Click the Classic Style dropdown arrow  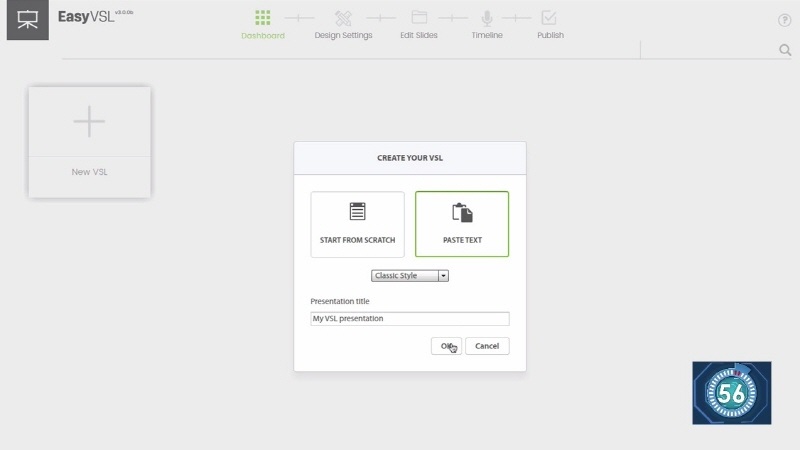point(443,276)
